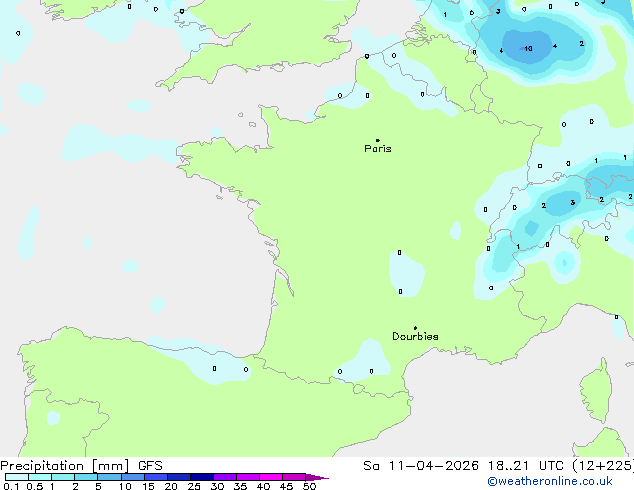Click the legend label 50

point(309,486)
